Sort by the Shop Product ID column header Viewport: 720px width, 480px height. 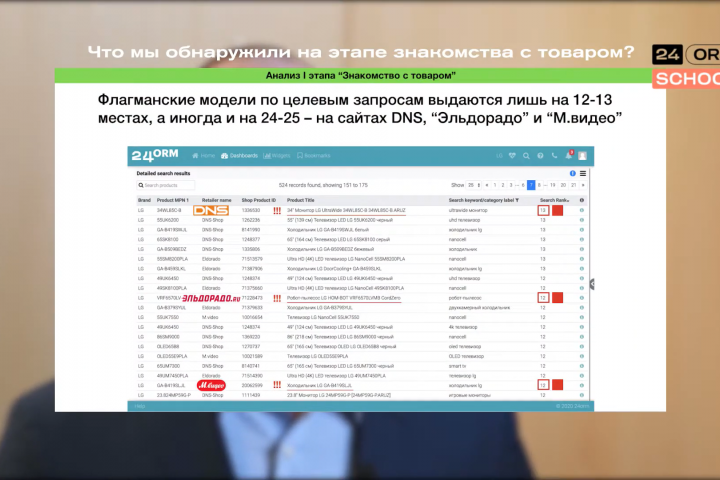[x=259, y=200]
